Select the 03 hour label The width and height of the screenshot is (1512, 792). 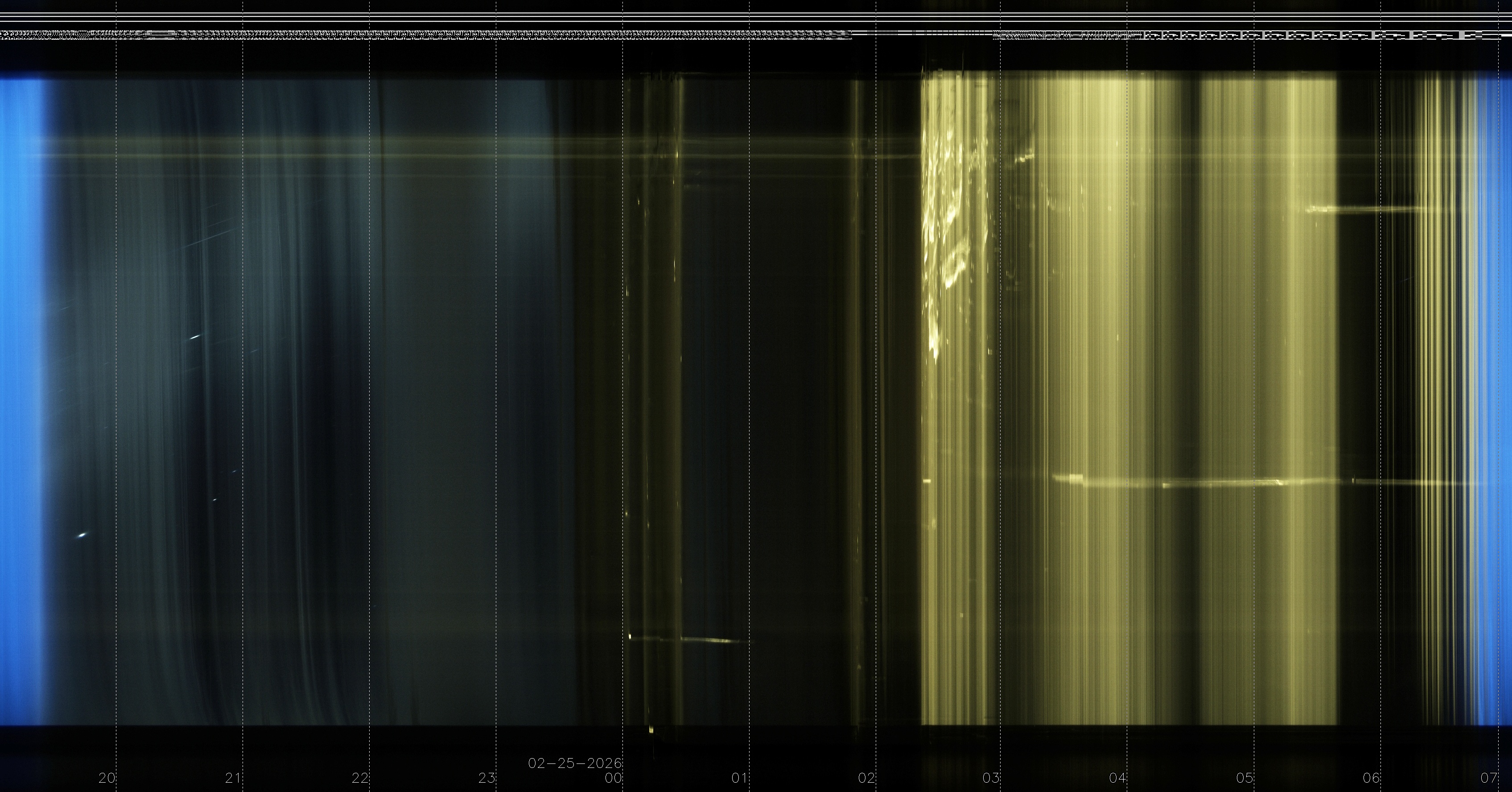click(991, 779)
